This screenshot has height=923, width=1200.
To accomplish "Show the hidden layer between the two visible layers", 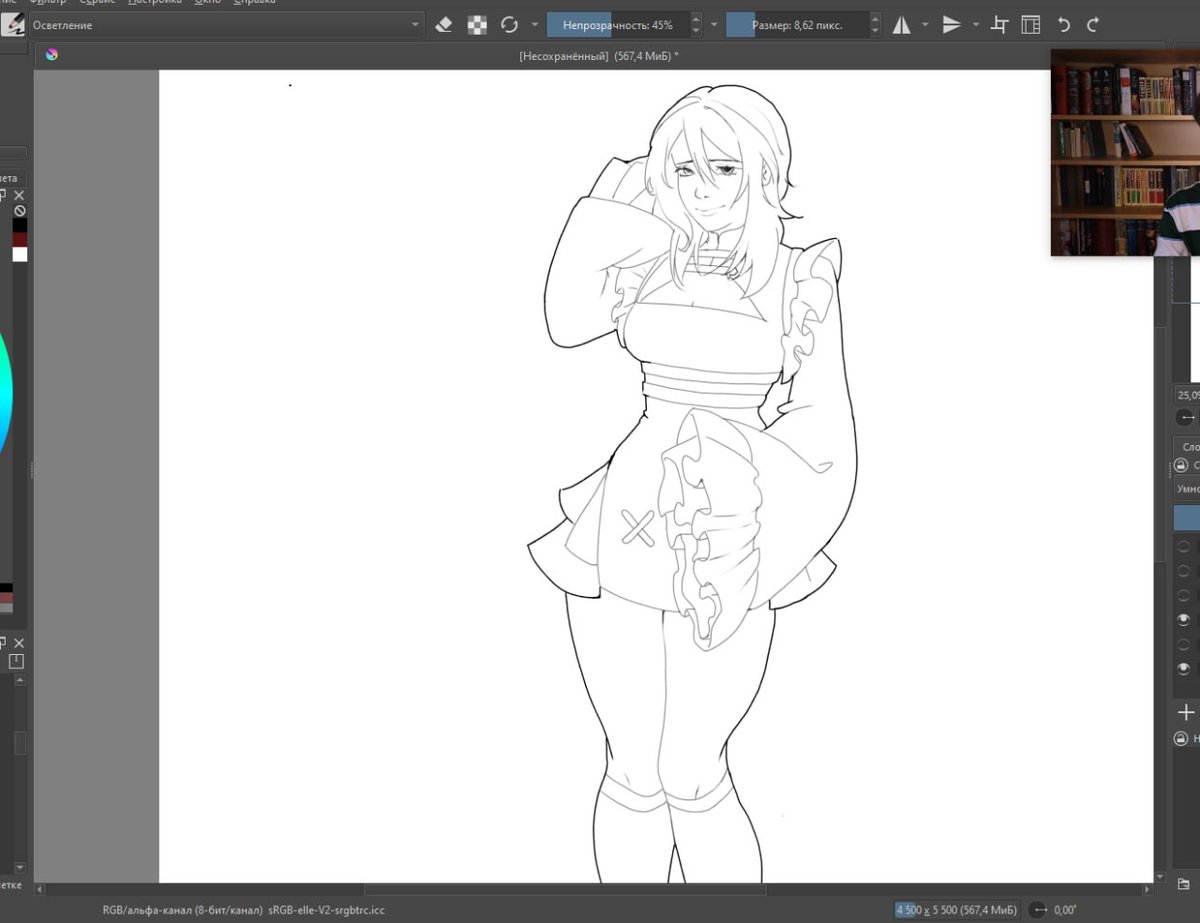I will pyautogui.click(x=1185, y=645).
